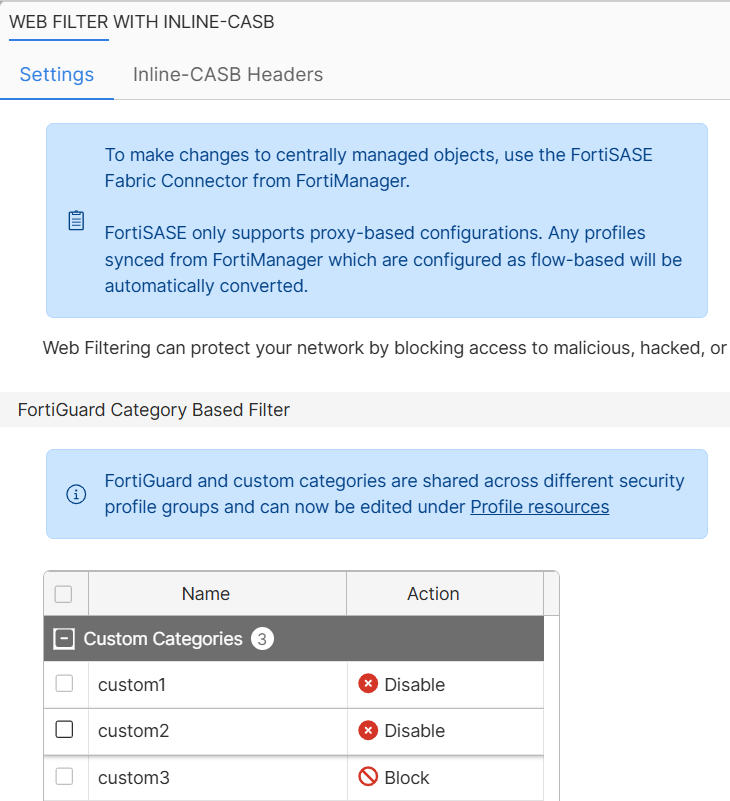
Task: Click the clipboard icon in the blue notice
Action: click(76, 220)
